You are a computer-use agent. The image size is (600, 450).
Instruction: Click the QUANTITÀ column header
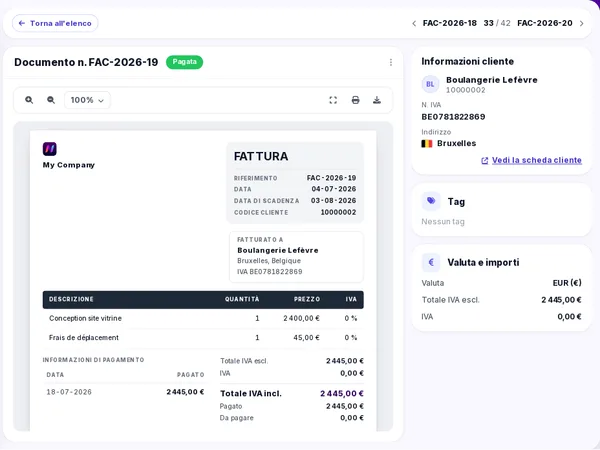tap(242, 299)
